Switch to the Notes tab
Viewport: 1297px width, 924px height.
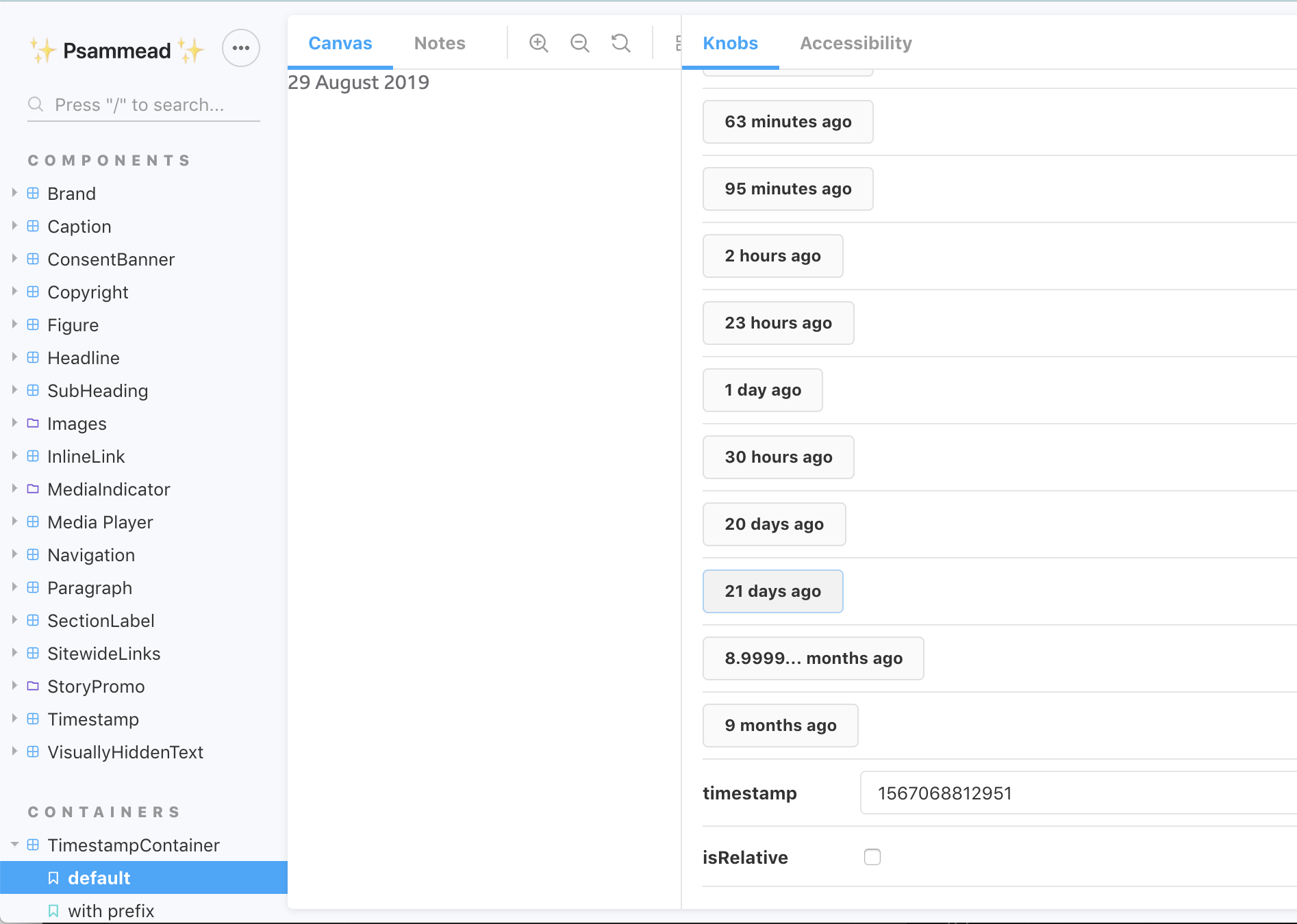(439, 42)
